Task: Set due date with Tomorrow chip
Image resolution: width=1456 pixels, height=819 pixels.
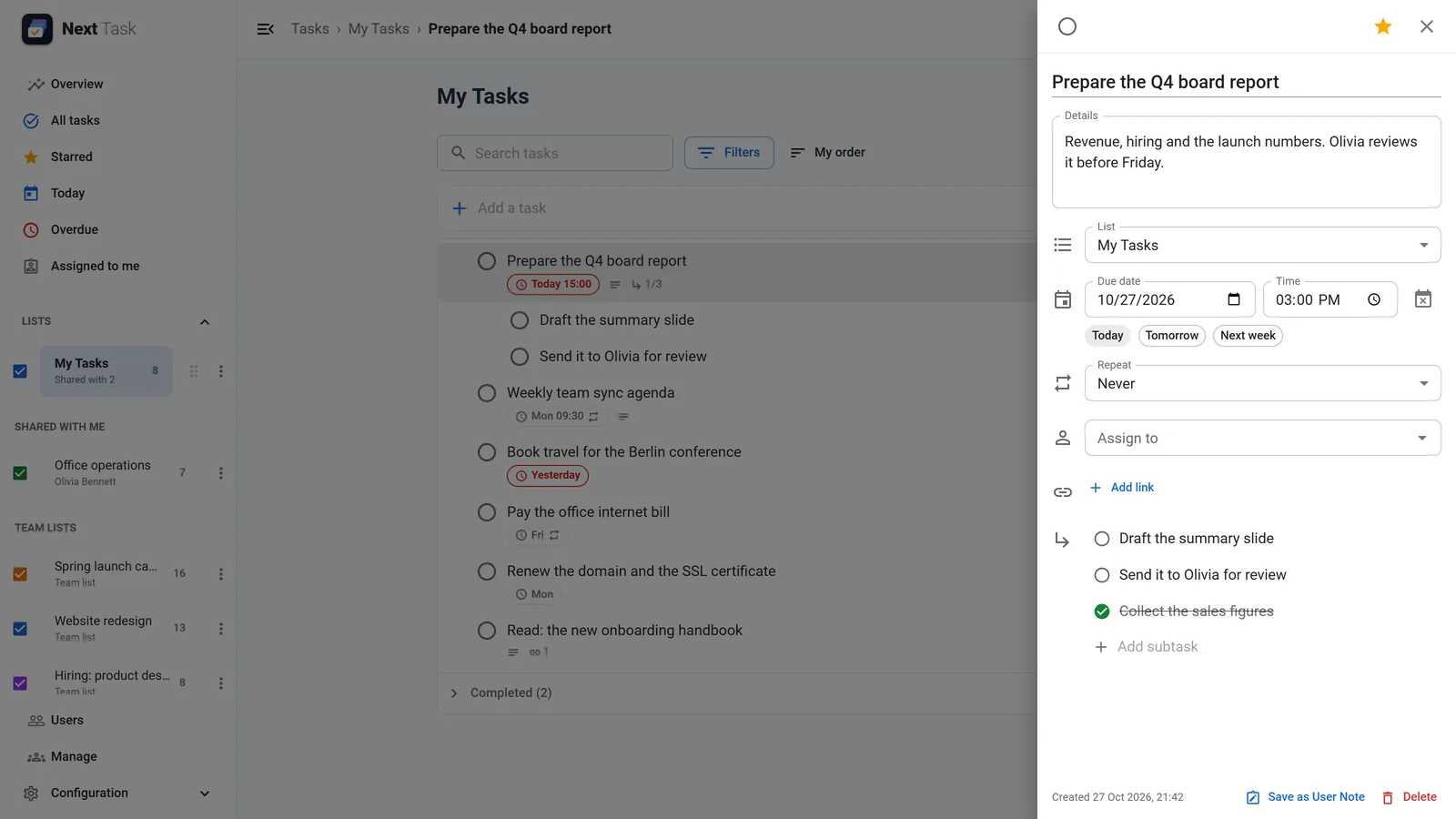Action: [x=1172, y=336]
